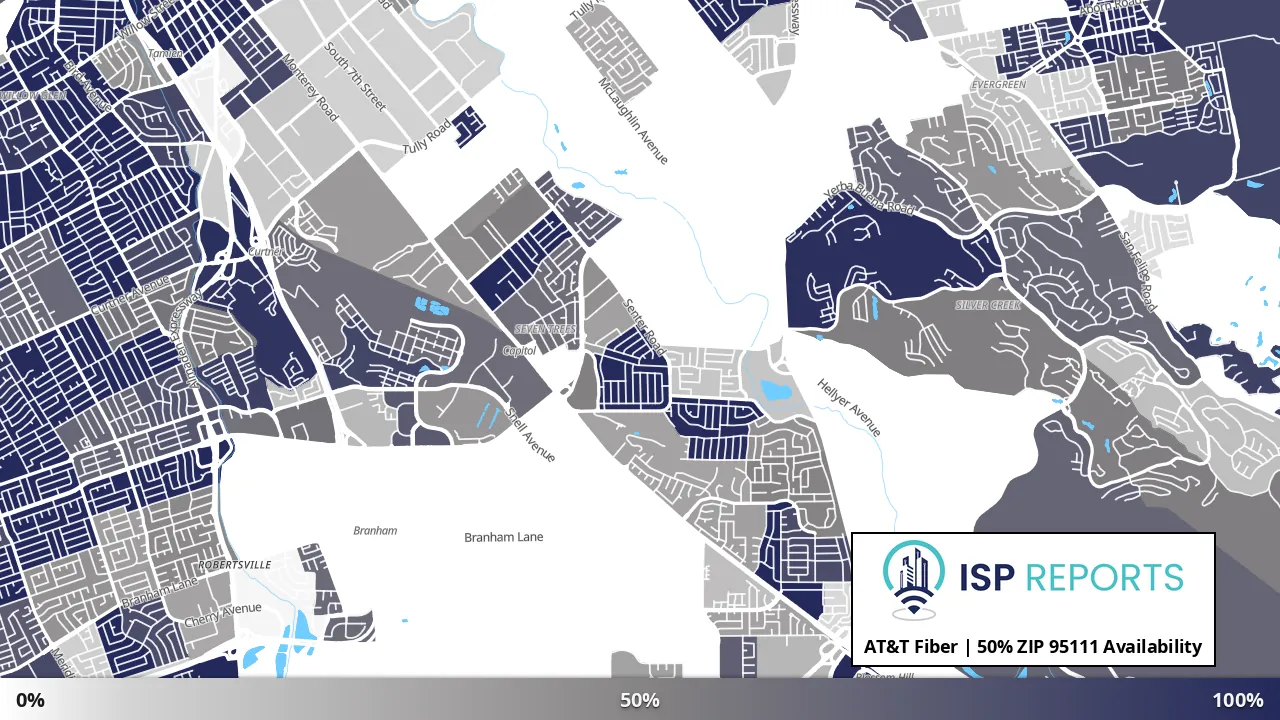Click the ISP Reports building logo icon
This screenshot has height=720, width=1280.
pos(915,579)
